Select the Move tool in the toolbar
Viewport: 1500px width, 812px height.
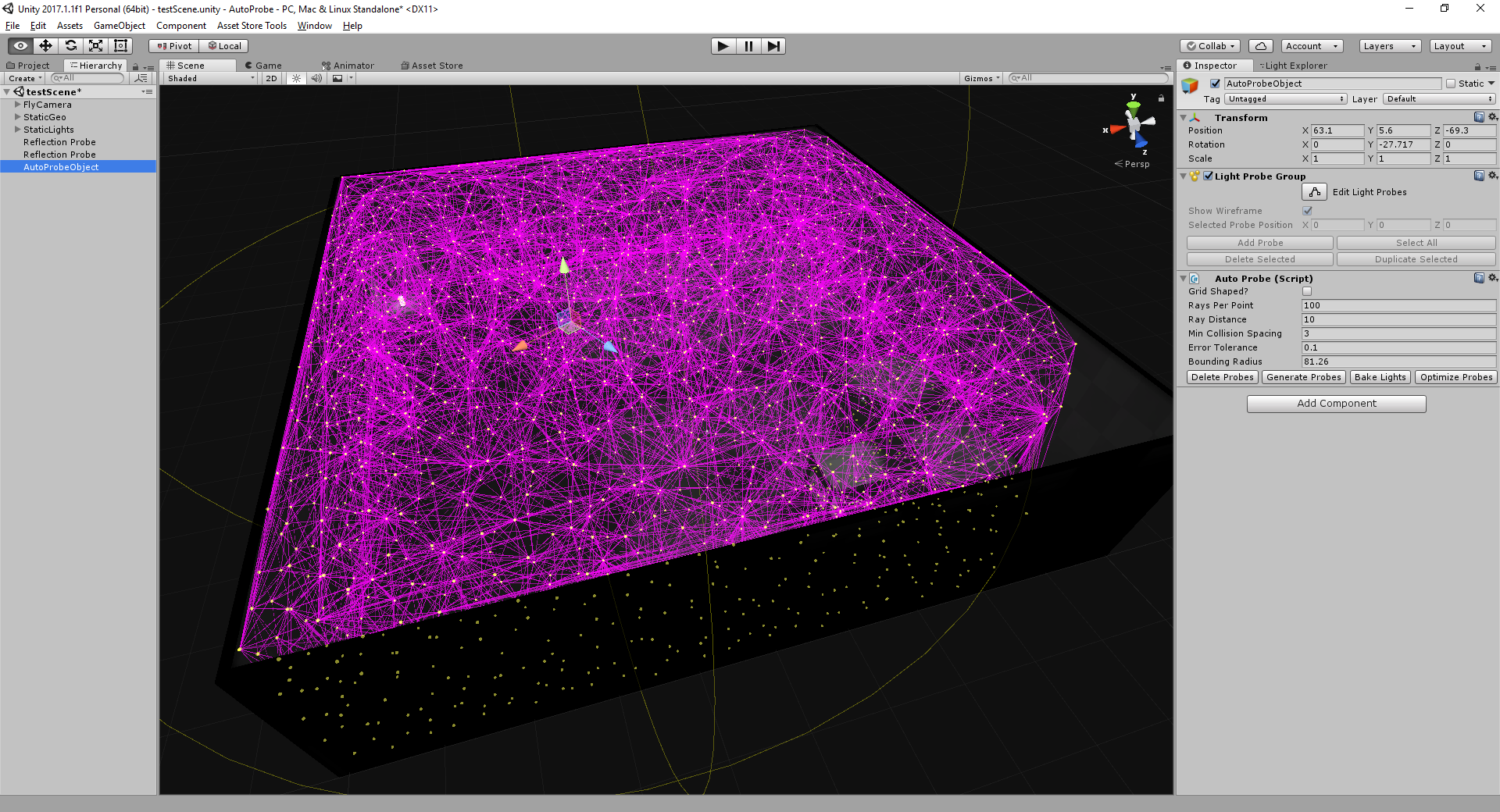click(45, 45)
